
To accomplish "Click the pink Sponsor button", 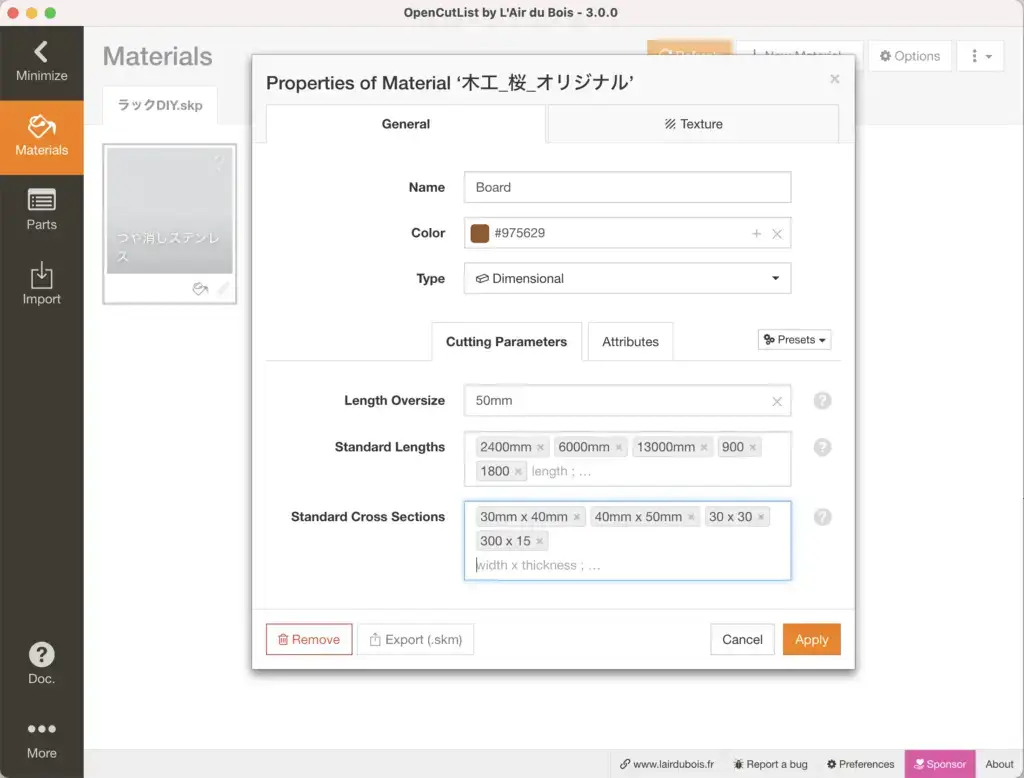I will pos(940,764).
